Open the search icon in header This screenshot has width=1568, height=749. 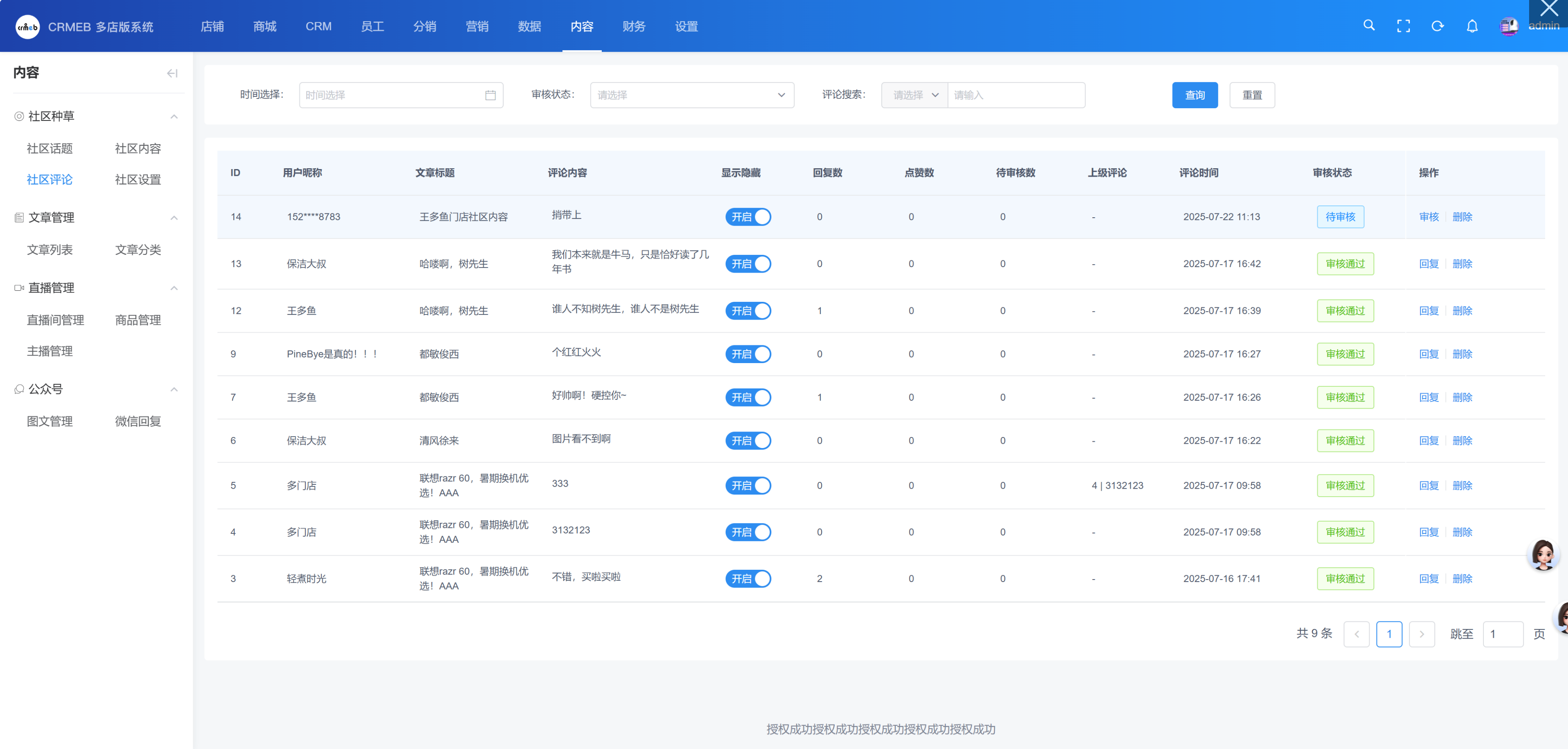tap(1369, 25)
